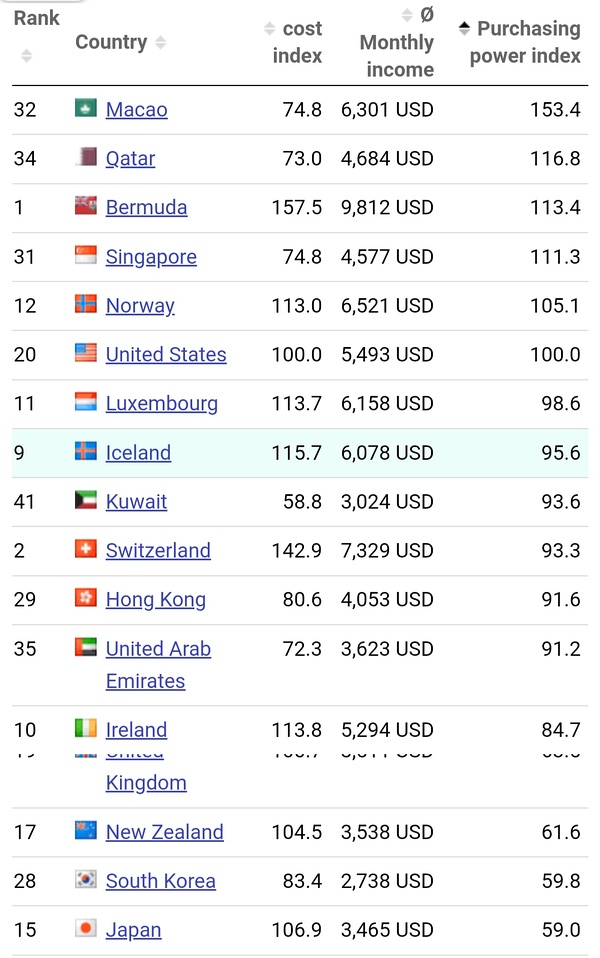This screenshot has height=958, width=600.
Task: Follow the Iceland link
Action: point(138,453)
